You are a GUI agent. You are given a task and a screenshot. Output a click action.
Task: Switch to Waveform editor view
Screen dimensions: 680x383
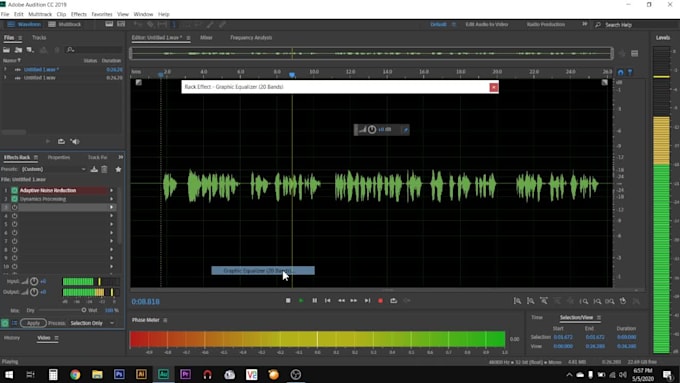(x=24, y=24)
